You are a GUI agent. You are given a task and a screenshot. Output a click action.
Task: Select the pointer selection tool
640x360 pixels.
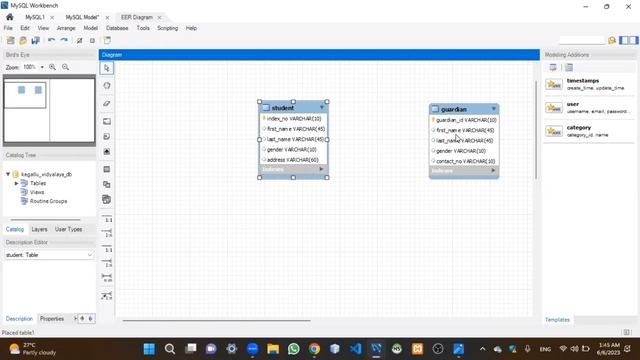(x=107, y=68)
